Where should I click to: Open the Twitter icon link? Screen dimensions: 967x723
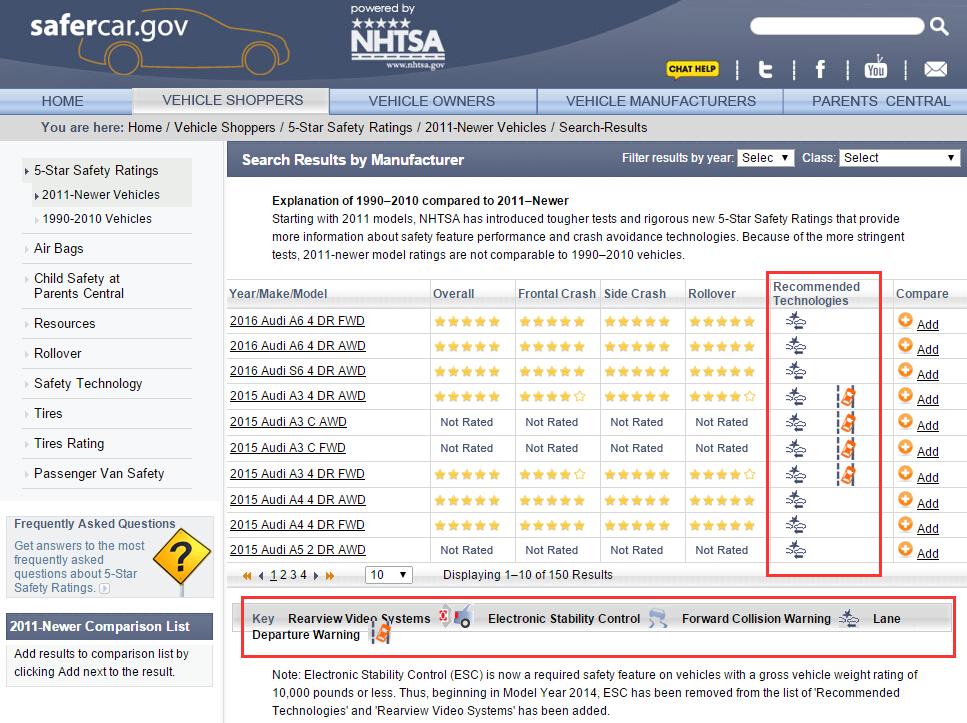pyautogui.click(x=766, y=69)
